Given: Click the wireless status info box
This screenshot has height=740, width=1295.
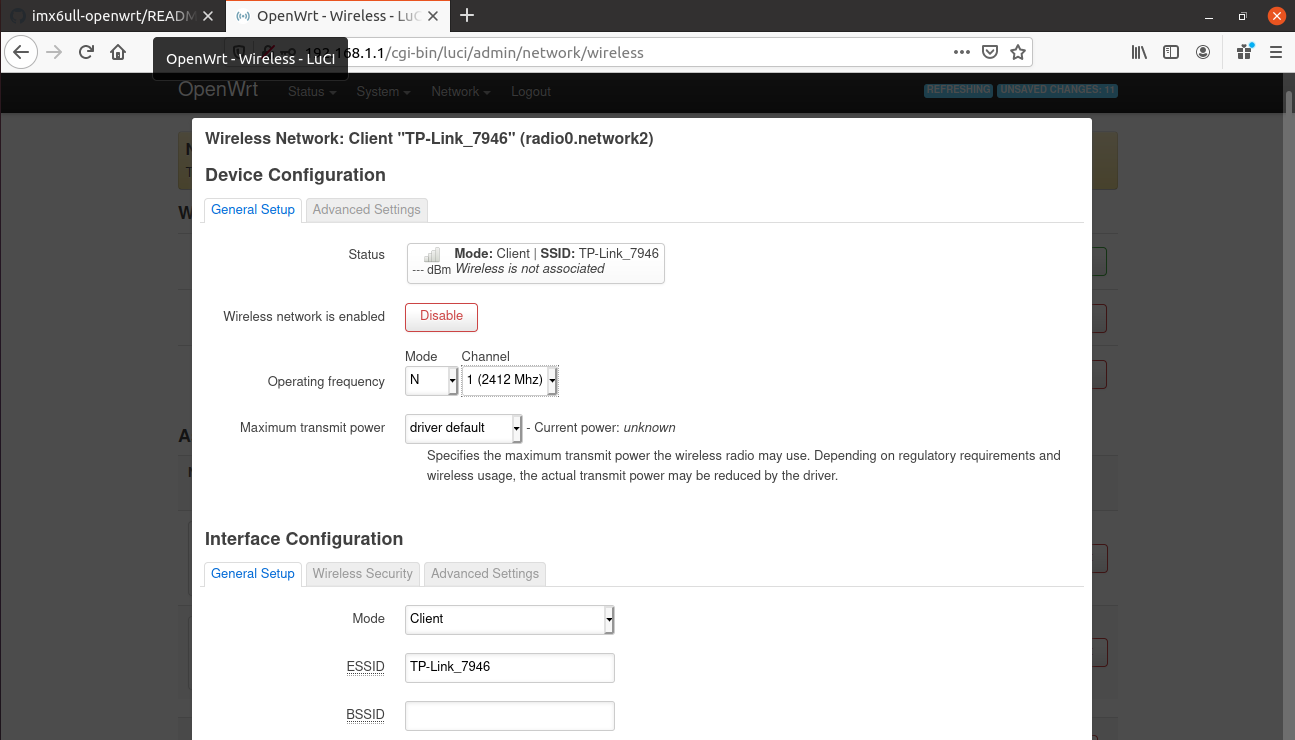Looking at the screenshot, I should [535, 263].
